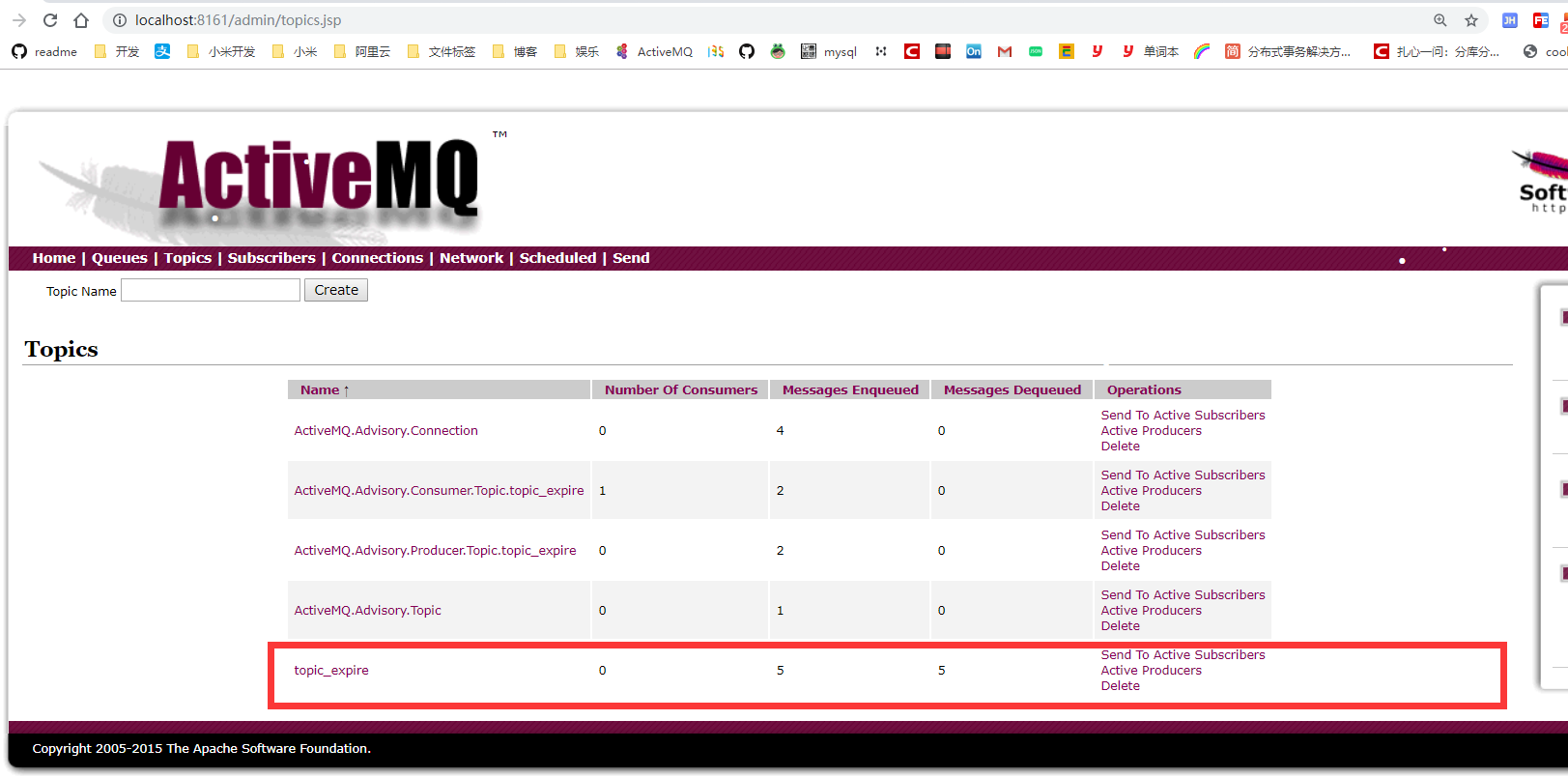Send To Active Subscribers for topic_expire
Viewport: 1568px width, 778px height.
coord(1183,655)
